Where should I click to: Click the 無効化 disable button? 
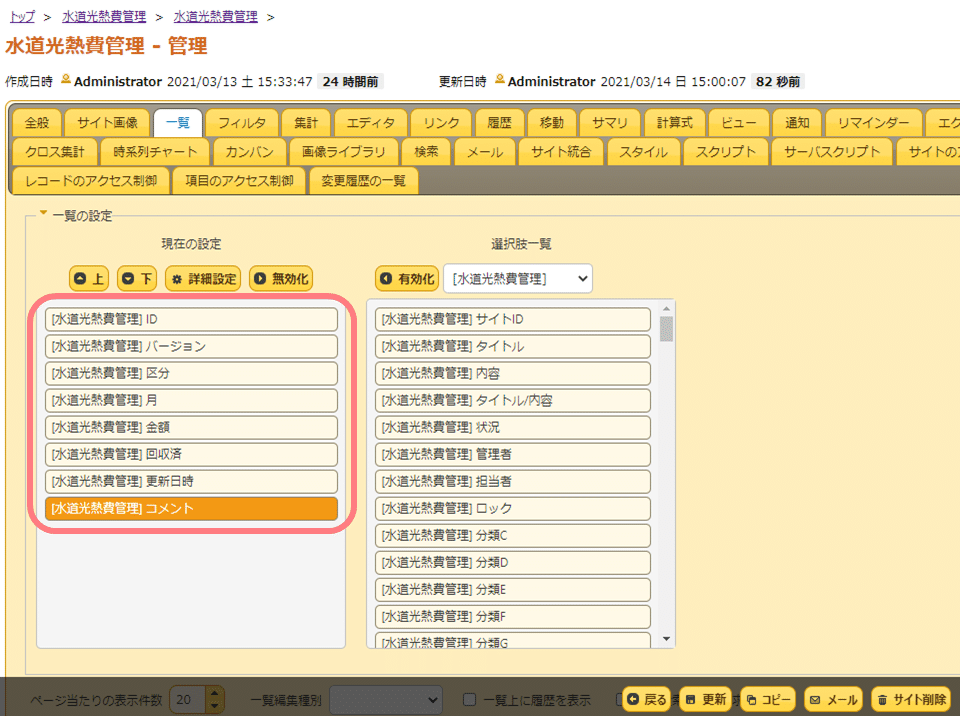[x=281, y=279]
